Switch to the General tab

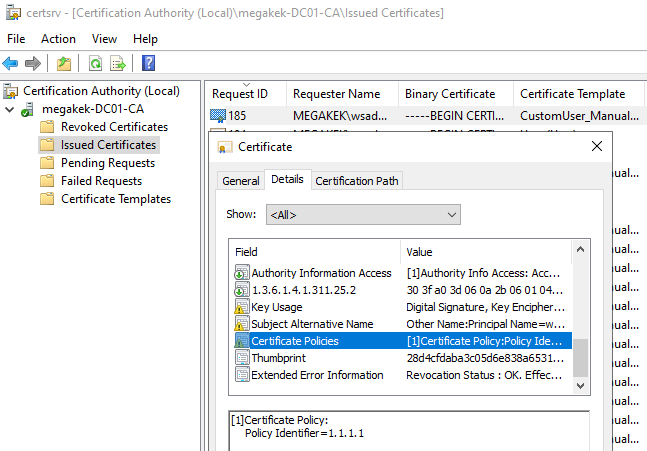(240, 181)
